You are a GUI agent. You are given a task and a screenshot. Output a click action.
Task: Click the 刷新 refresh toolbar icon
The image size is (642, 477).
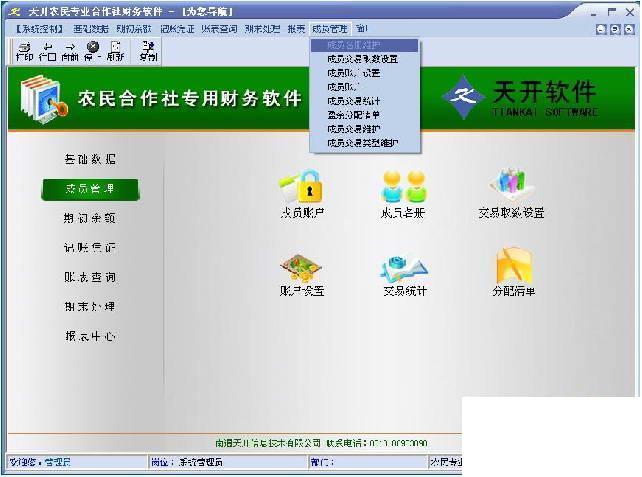coord(115,52)
